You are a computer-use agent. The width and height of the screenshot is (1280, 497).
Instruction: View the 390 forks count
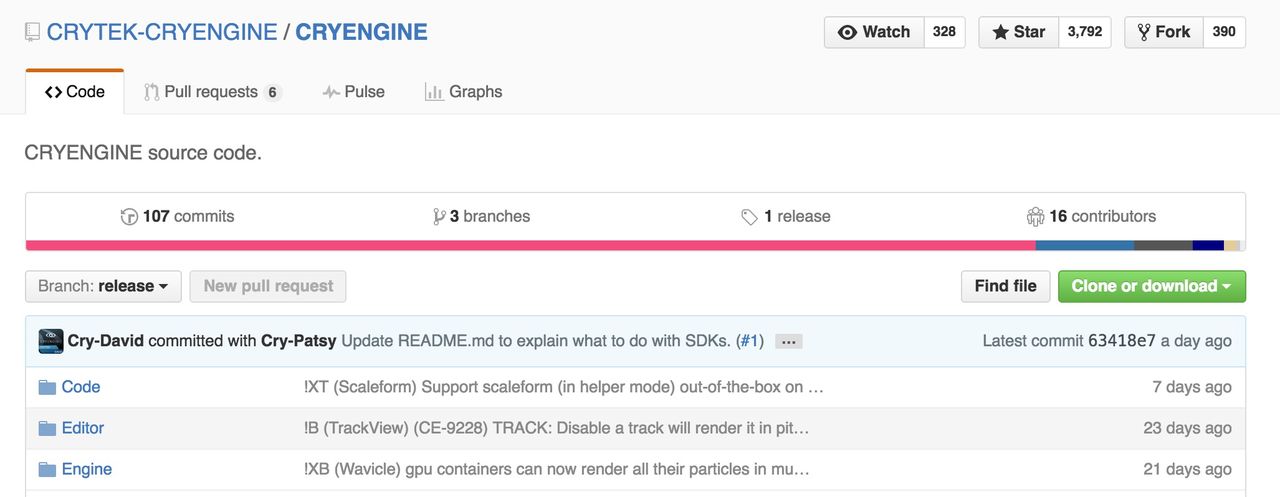pyautogui.click(x=1224, y=32)
